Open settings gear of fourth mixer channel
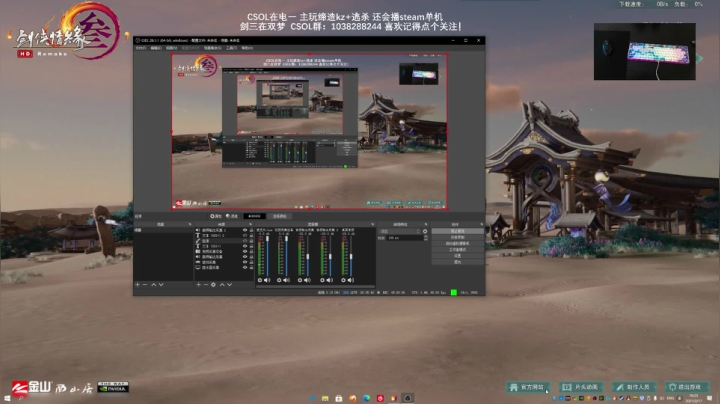This screenshot has height=404, width=720. tap(322, 280)
